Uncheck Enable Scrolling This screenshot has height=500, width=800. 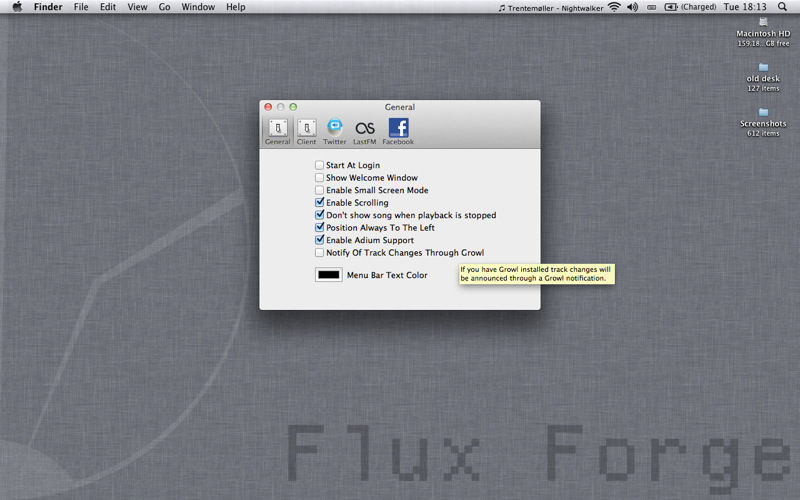coord(319,203)
